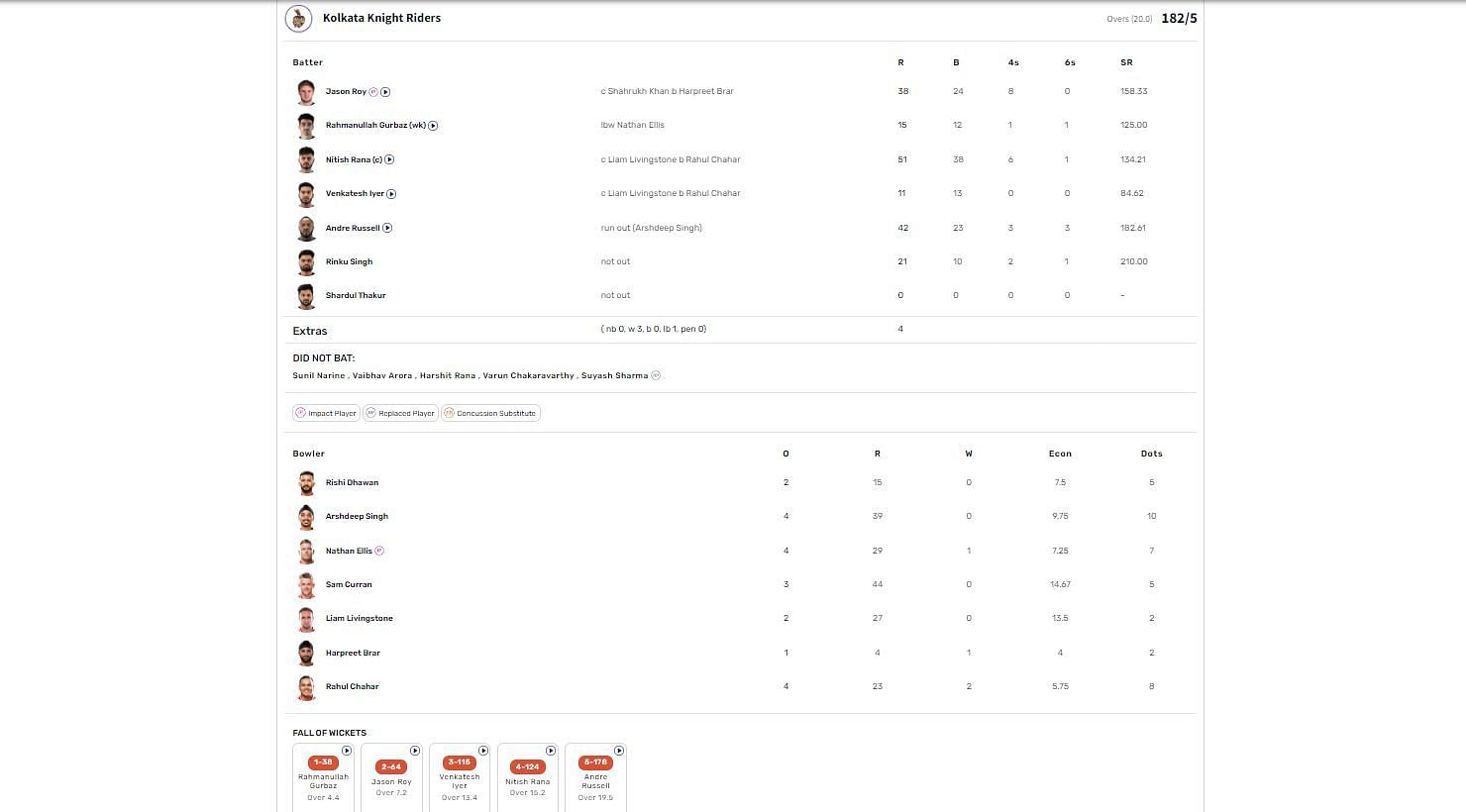Open the 3-115 Venkatesh Iyer wicket card
This screenshot has height=812, width=1466.
pos(460,779)
